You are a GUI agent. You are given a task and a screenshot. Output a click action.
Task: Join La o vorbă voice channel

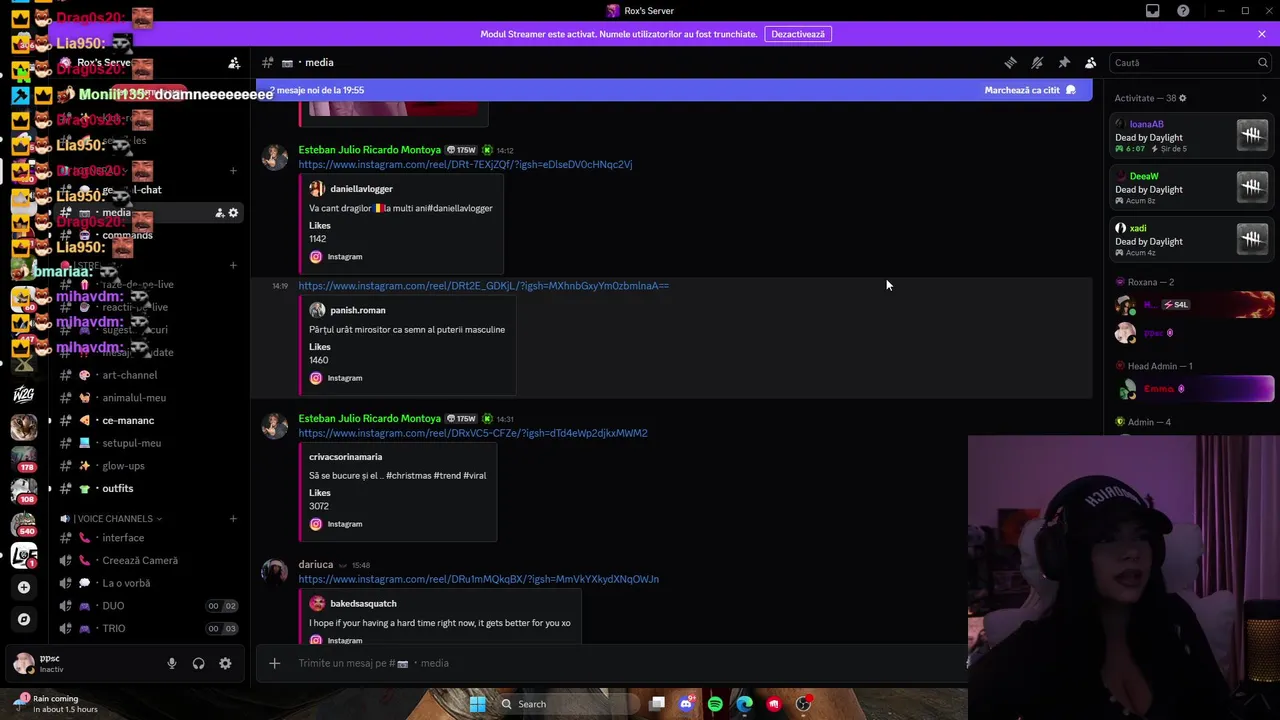(x=148, y=583)
